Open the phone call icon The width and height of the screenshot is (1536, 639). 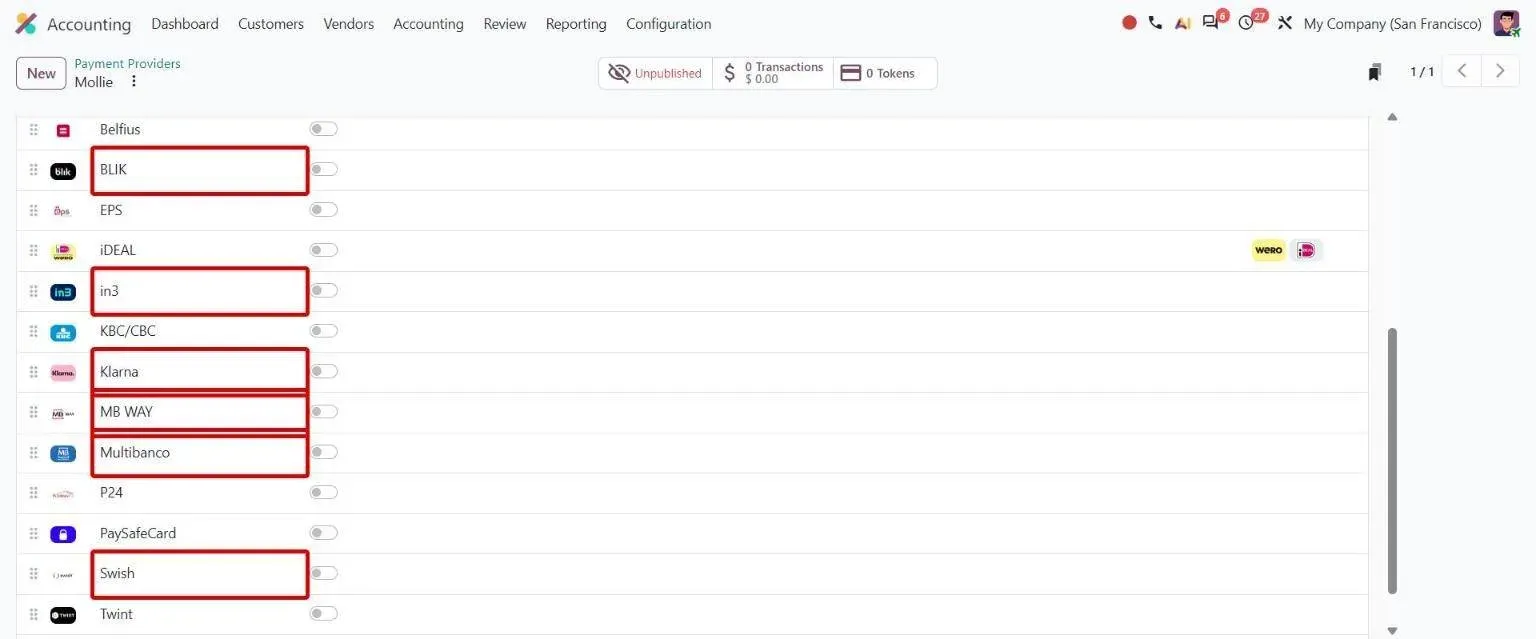pos(1155,23)
